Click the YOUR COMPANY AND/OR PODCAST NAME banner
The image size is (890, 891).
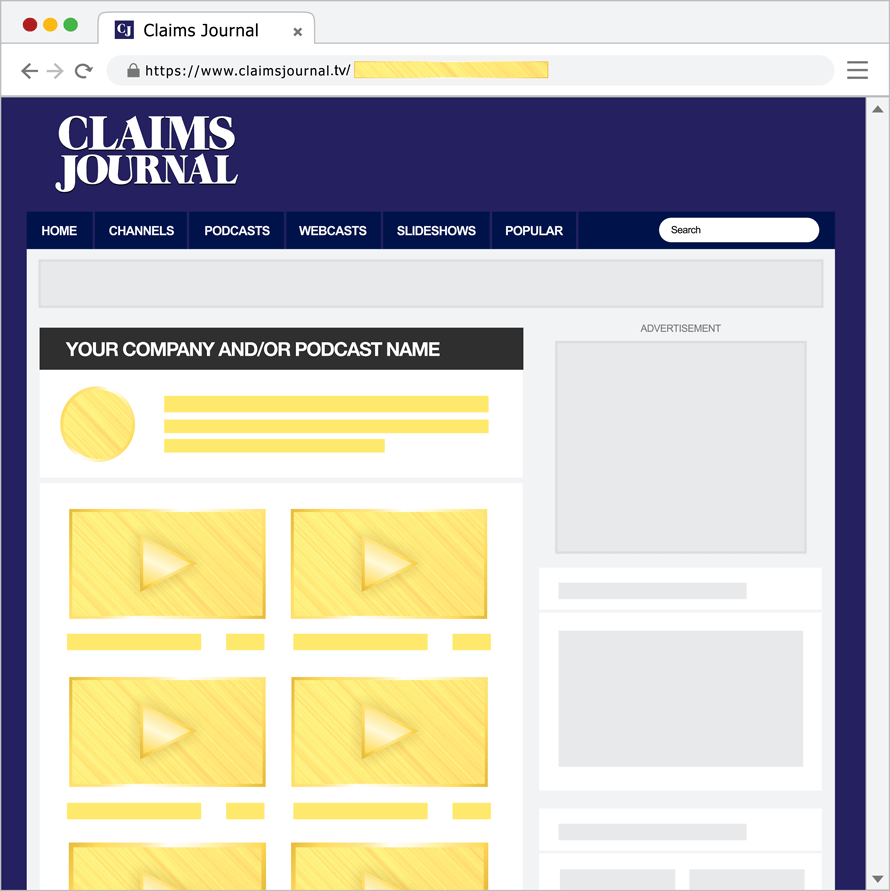point(281,348)
